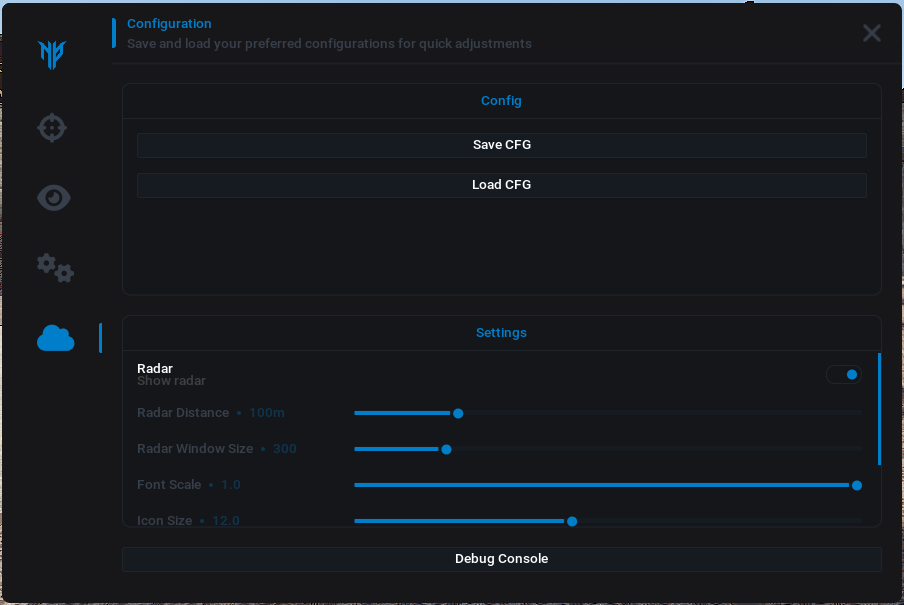
Task: Click the Save CFG button
Action: pos(501,145)
